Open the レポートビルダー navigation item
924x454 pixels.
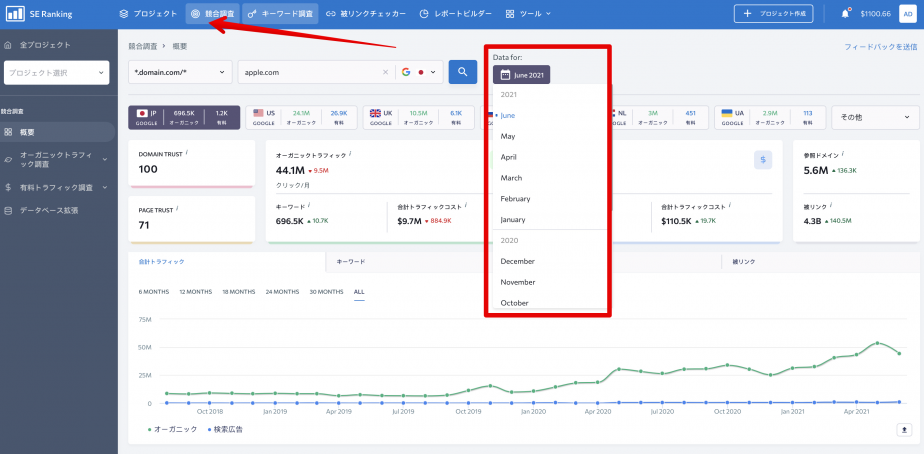point(456,14)
